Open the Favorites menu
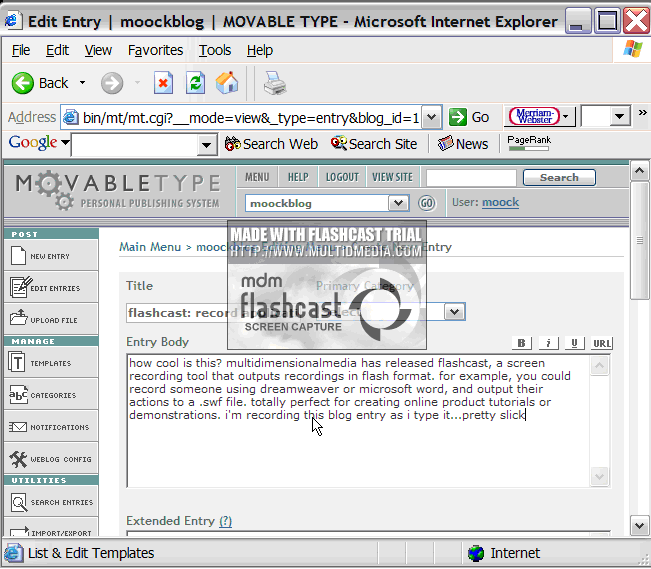The height and width of the screenshot is (569, 651). [155, 50]
